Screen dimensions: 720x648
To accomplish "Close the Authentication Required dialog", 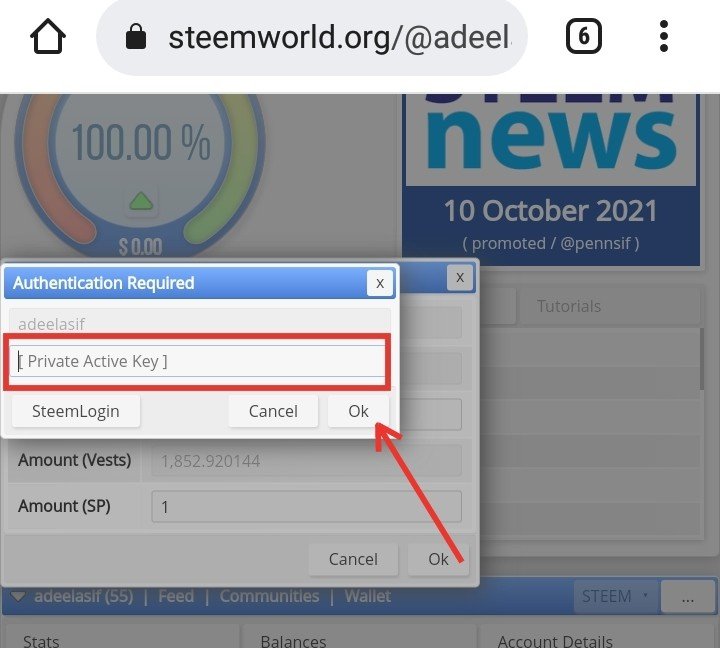I will [x=380, y=283].
